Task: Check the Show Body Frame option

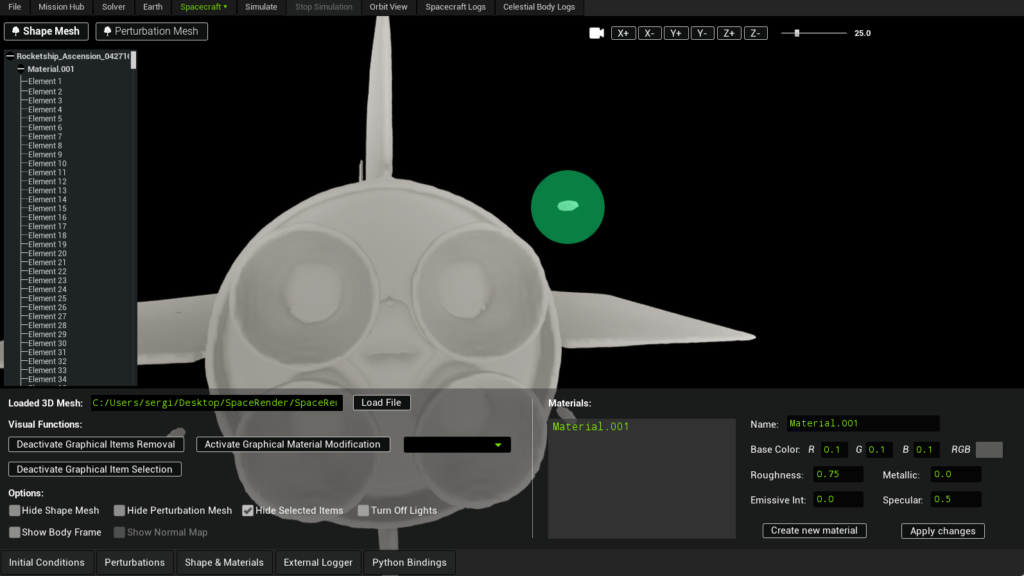Action: 15,532
